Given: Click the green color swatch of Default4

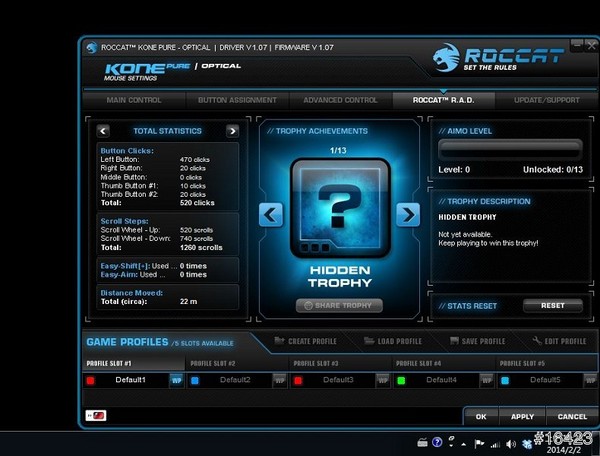Looking at the screenshot, I should [400, 380].
